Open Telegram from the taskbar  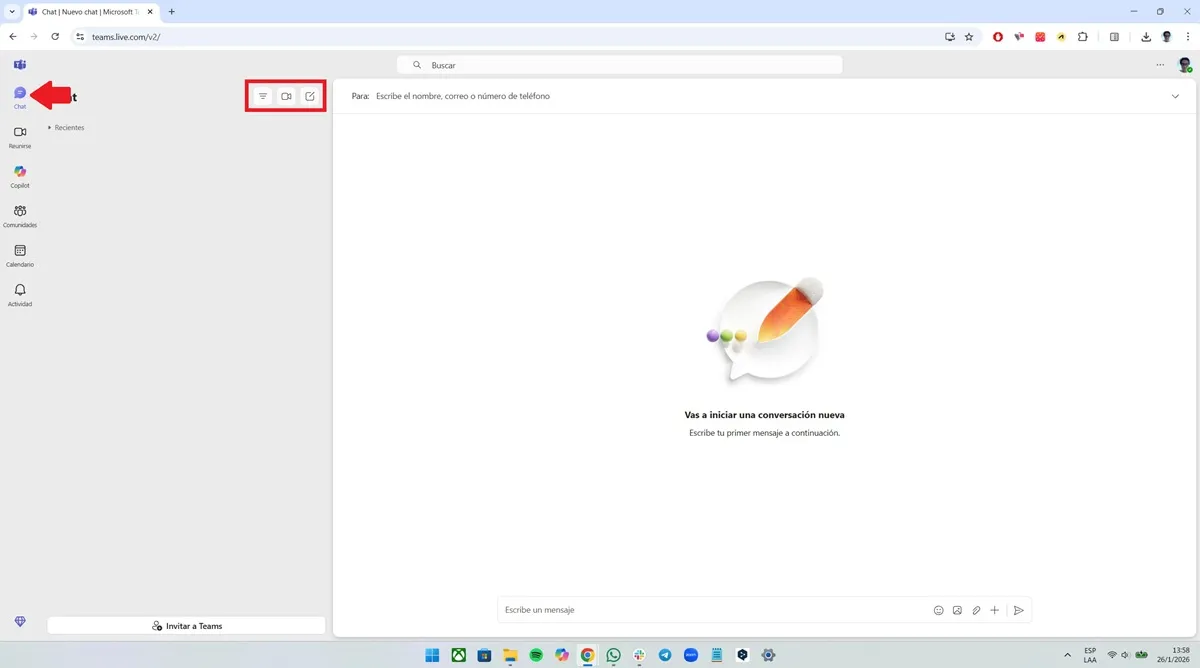pyautogui.click(x=665, y=655)
